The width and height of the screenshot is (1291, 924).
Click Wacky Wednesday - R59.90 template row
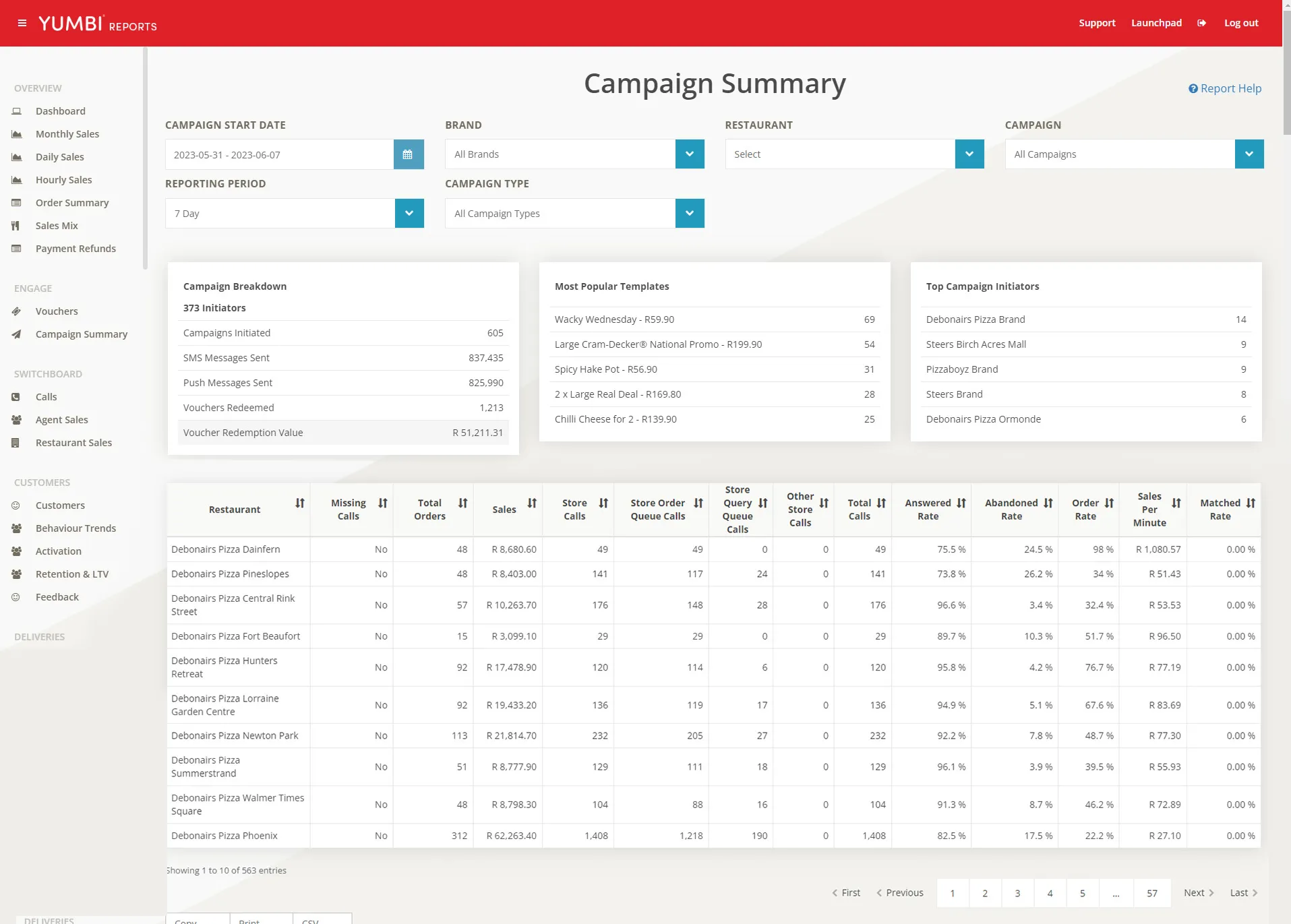[x=715, y=319]
